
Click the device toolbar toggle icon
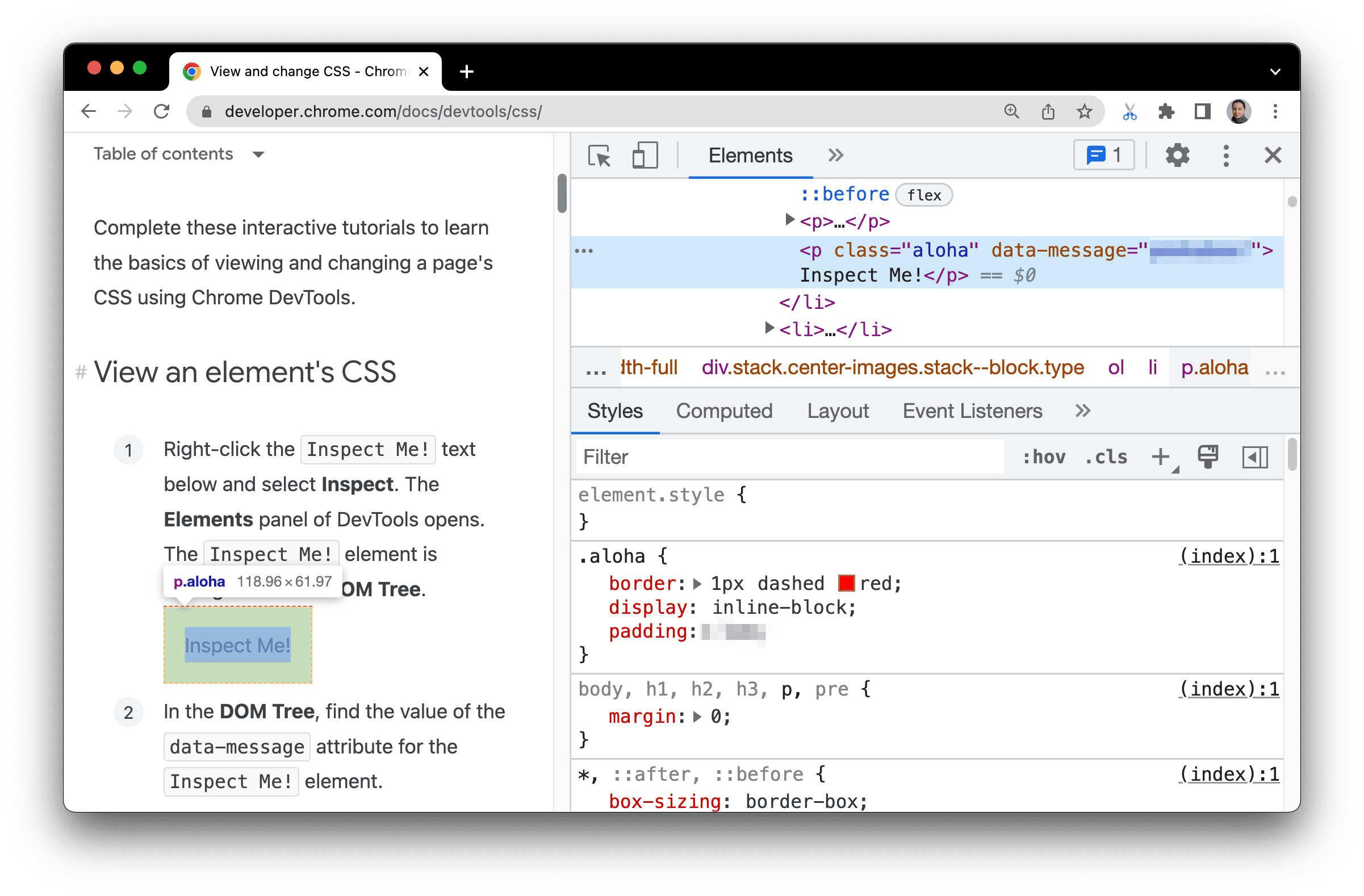[644, 155]
